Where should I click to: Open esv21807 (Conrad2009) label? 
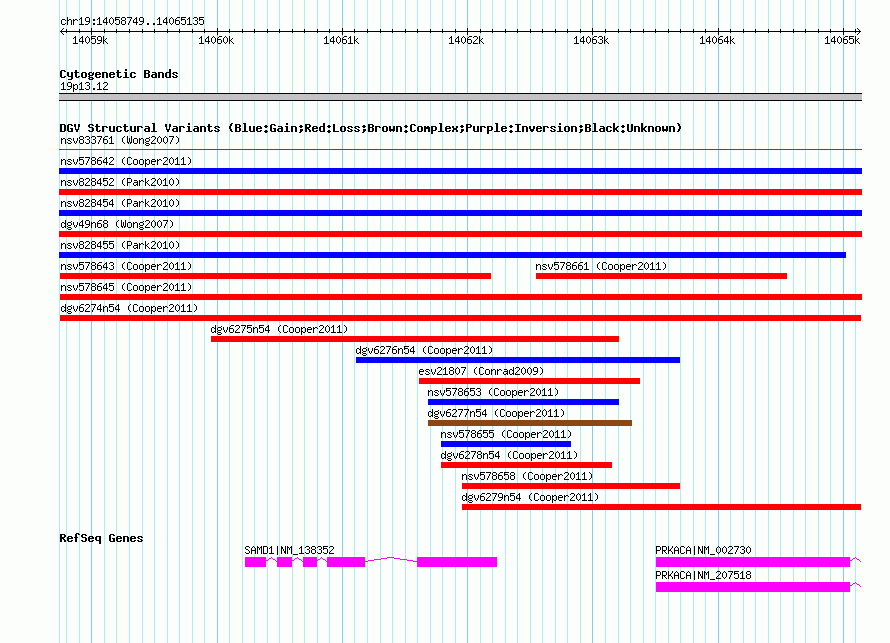pyautogui.click(x=481, y=371)
